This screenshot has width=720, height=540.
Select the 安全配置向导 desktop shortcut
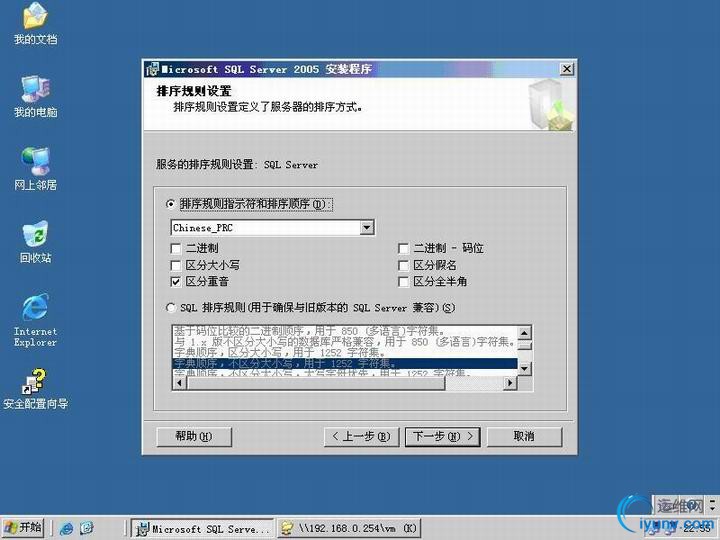35,388
